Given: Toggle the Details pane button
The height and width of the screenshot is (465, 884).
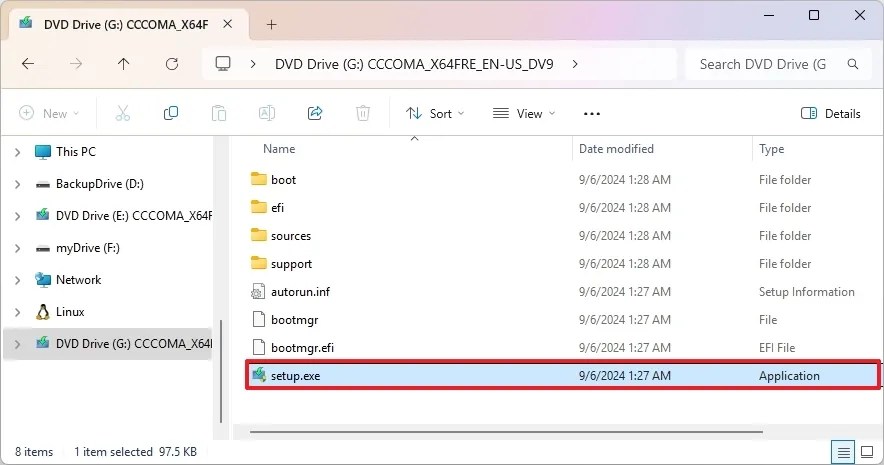Looking at the screenshot, I should coord(830,113).
